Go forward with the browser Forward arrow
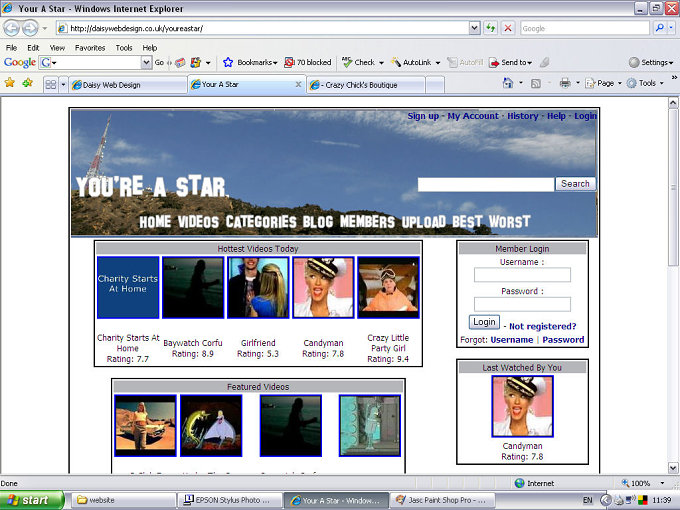The height and width of the screenshot is (510, 680). click(30, 29)
